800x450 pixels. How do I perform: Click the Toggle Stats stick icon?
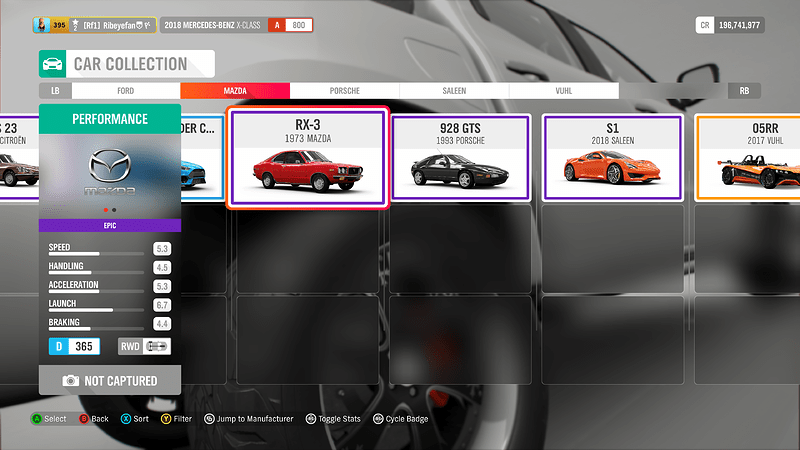coord(310,419)
